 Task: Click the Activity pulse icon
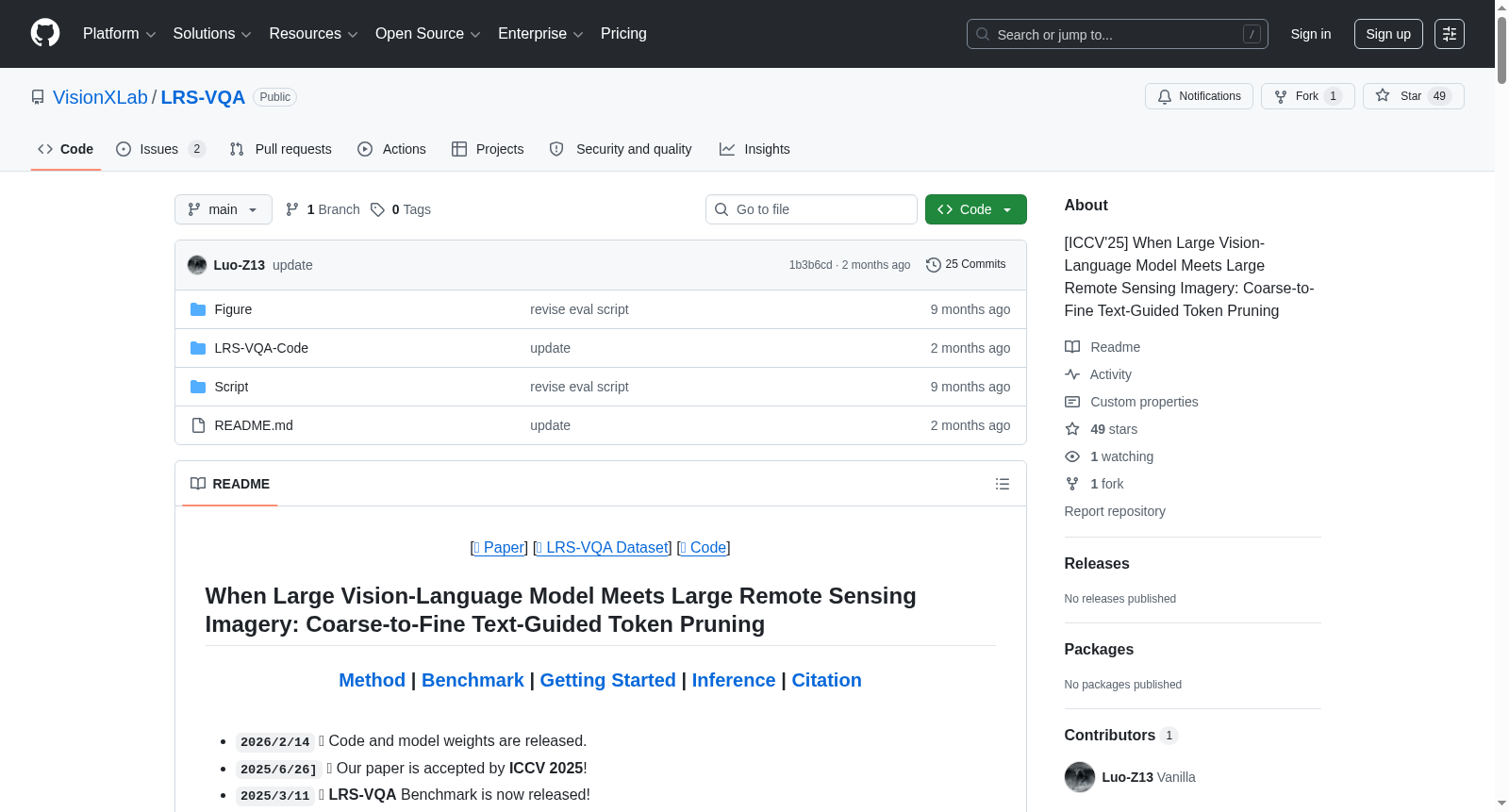(x=1072, y=374)
